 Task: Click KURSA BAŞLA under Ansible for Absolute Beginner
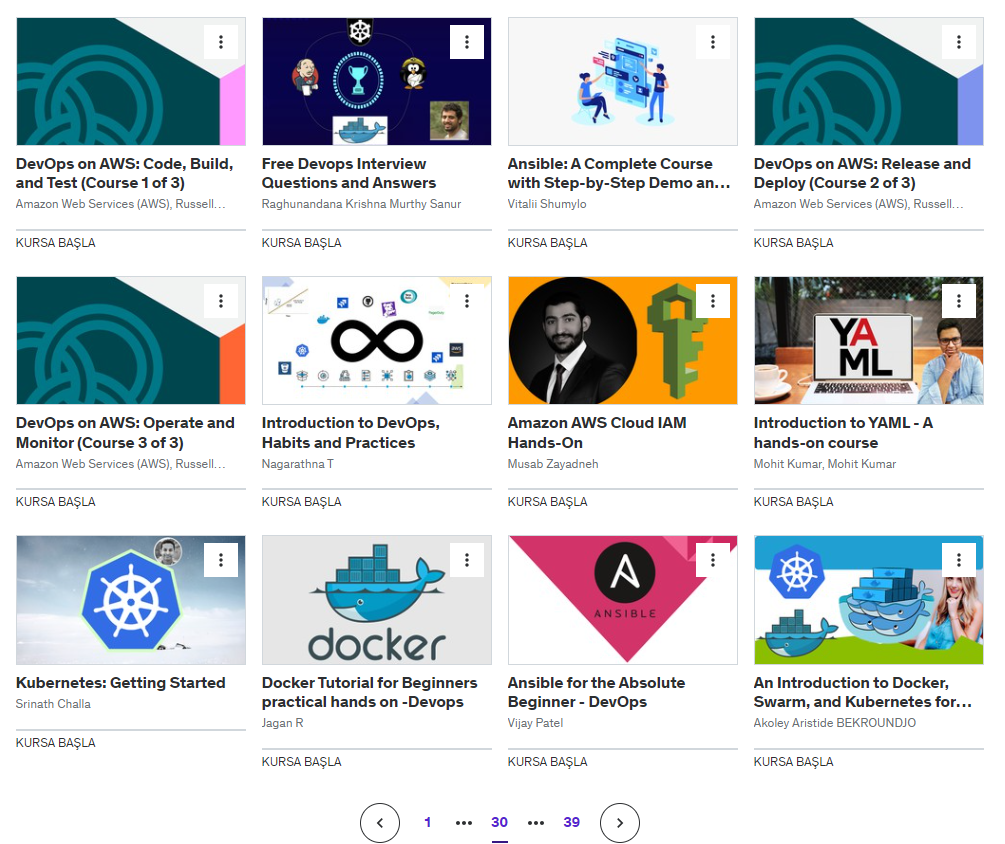coord(548,762)
